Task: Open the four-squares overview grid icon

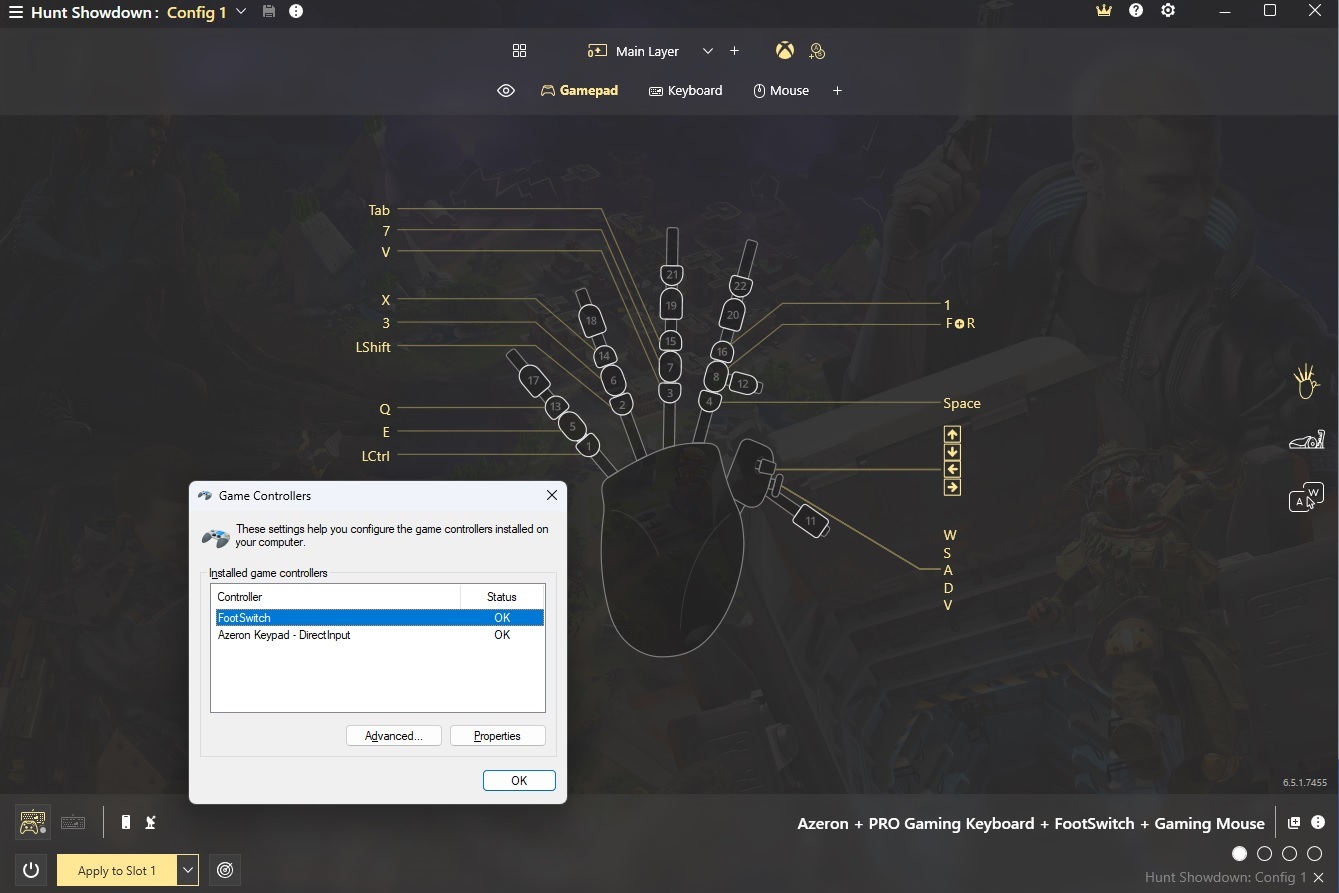Action: tap(519, 51)
